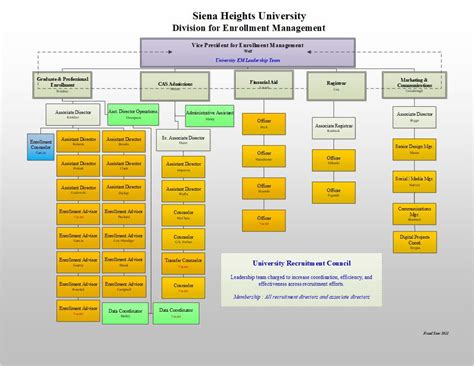Select the Digital Projects Coord. box
Screen dimensions: 474x366
coord(415,242)
